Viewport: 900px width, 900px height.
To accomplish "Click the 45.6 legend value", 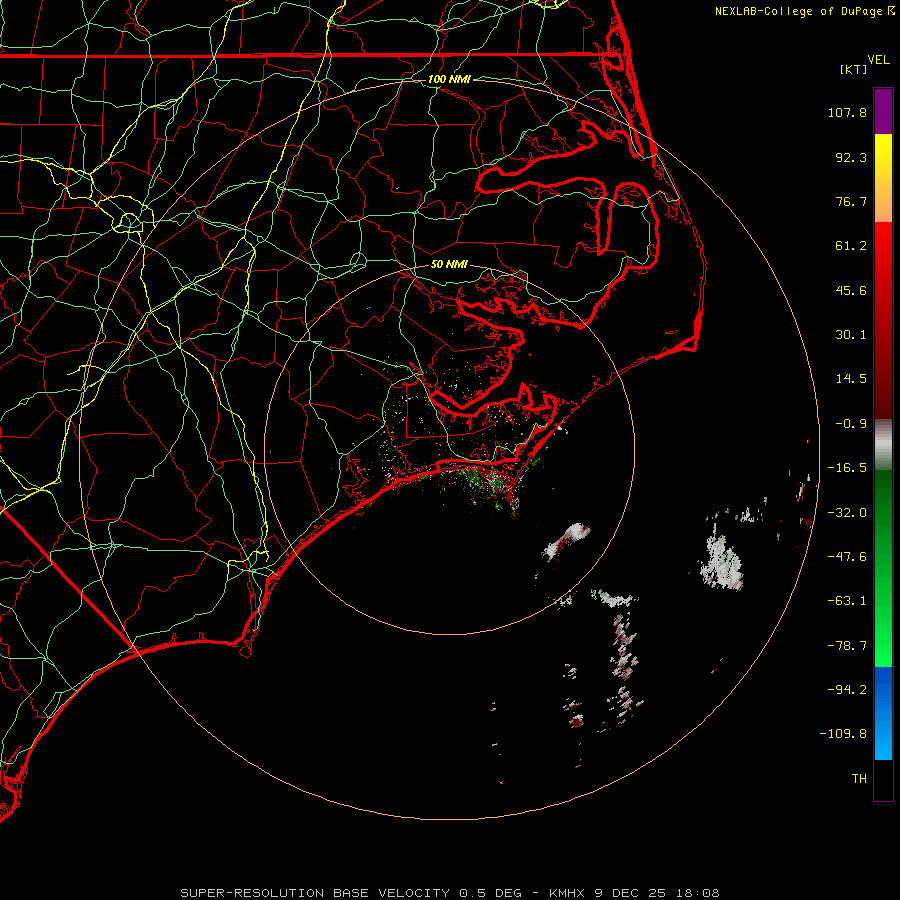I will [x=851, y=290].
